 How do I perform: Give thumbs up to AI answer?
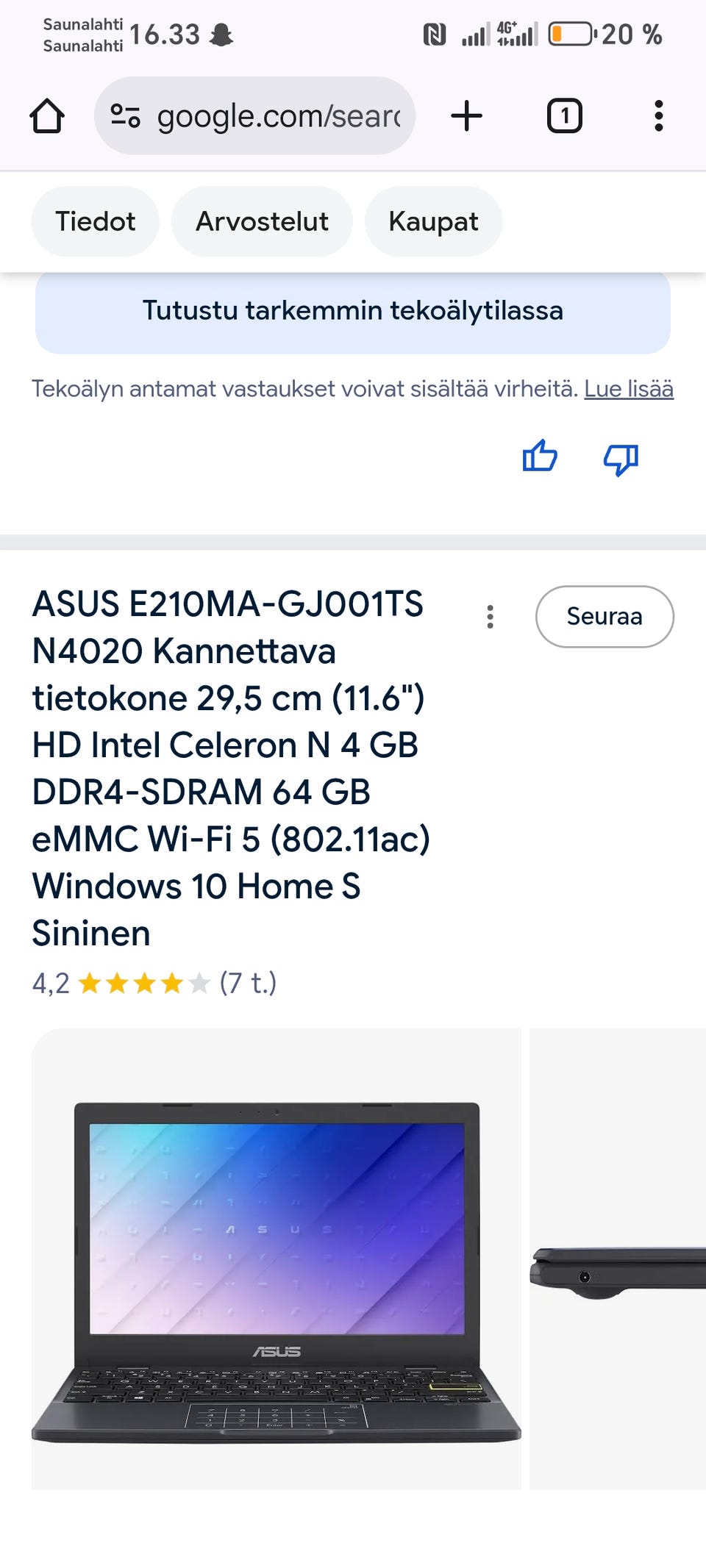click(x=540, y=457)
